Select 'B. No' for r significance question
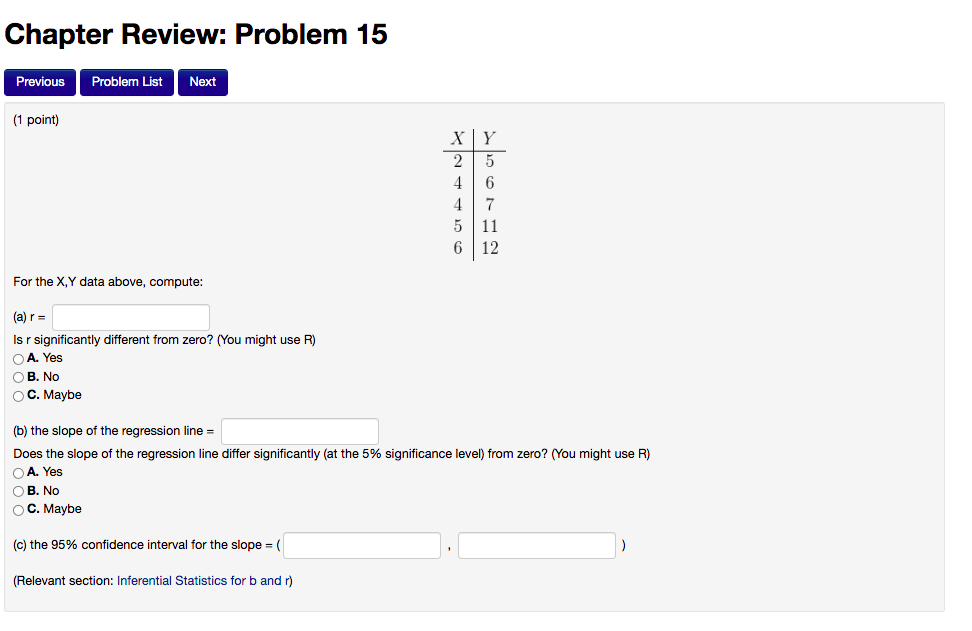Viewport: 972px width, 631px height. [18, 377]
